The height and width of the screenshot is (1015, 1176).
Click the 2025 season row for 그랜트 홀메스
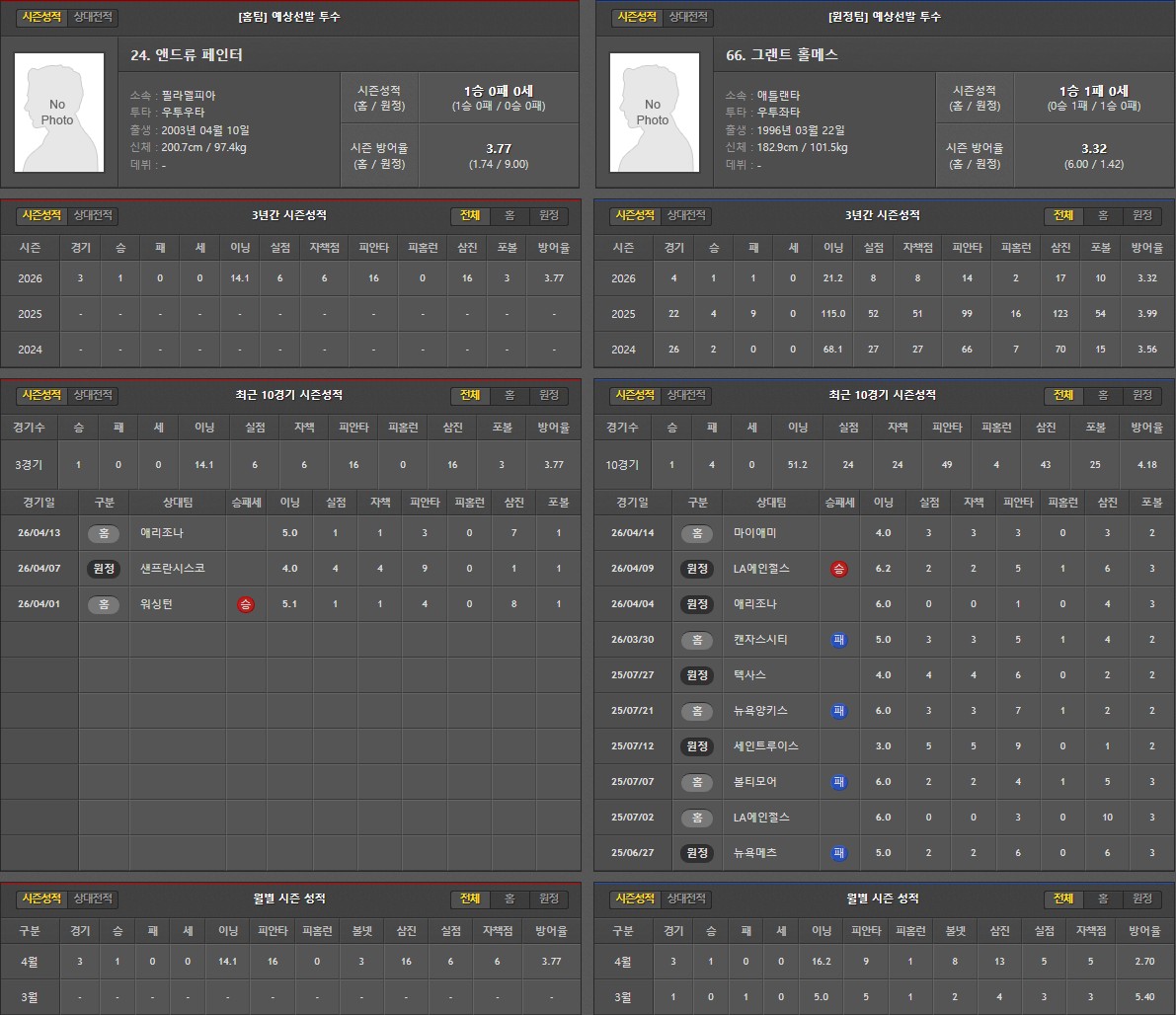(x=884, y=314)
